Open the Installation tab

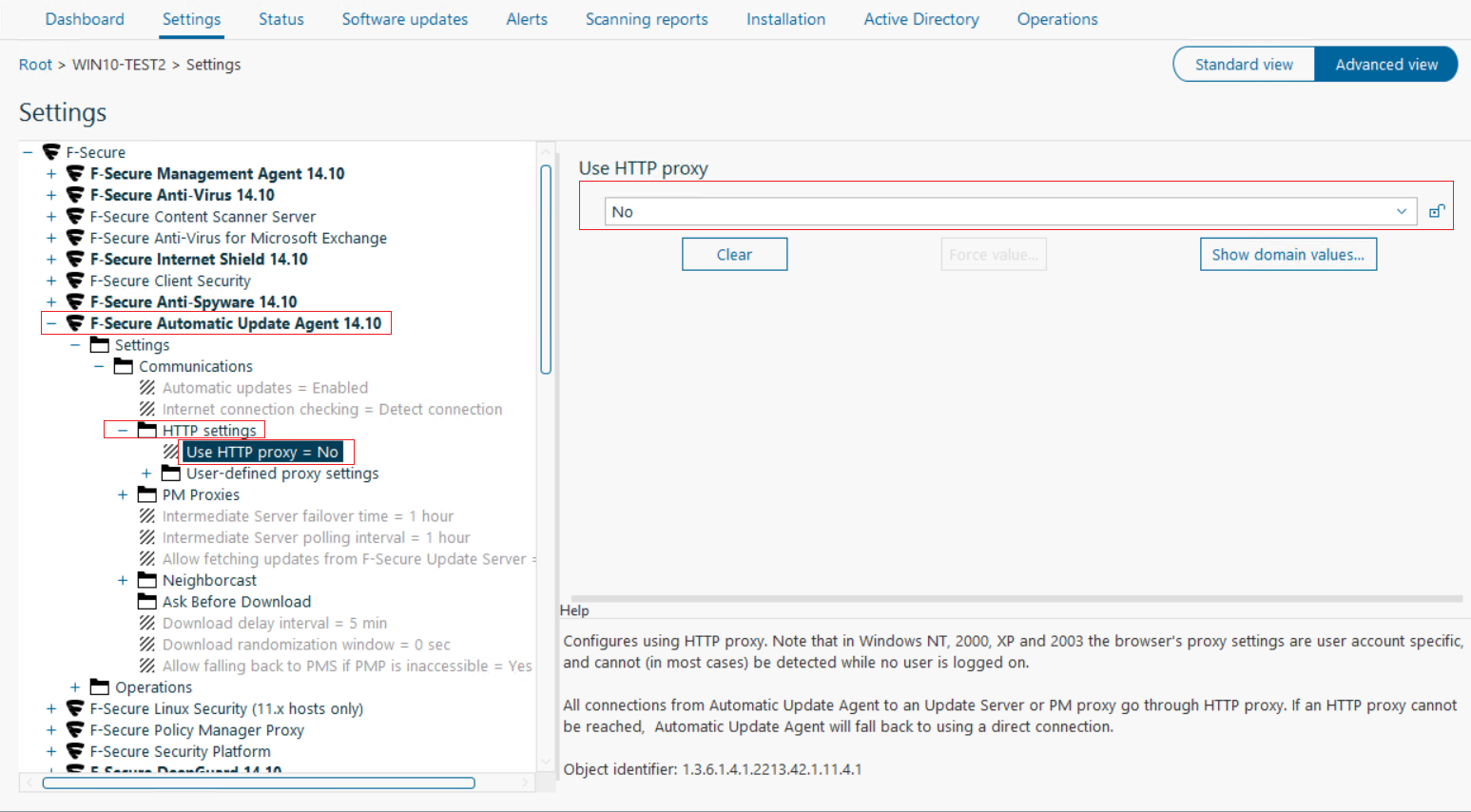[785, 19]
